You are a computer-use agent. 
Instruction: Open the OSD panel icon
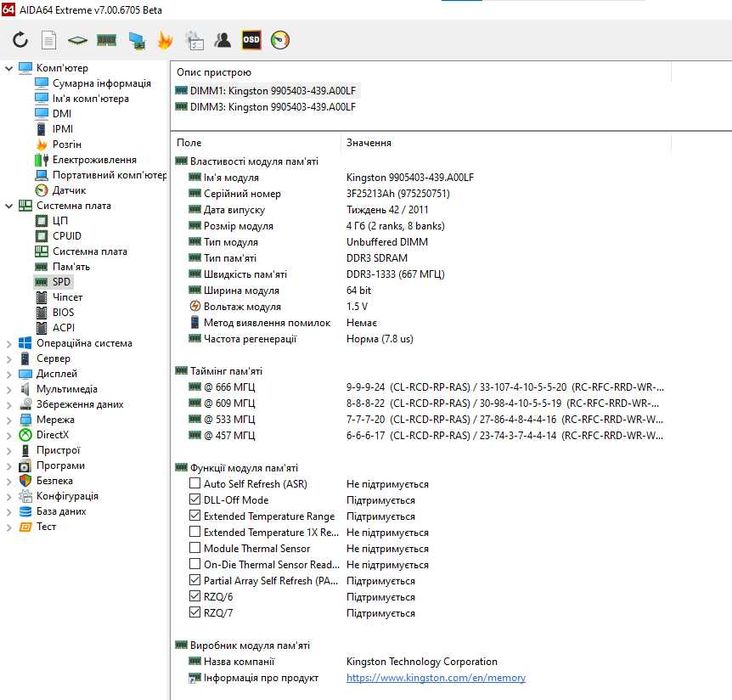click(251, 40)
